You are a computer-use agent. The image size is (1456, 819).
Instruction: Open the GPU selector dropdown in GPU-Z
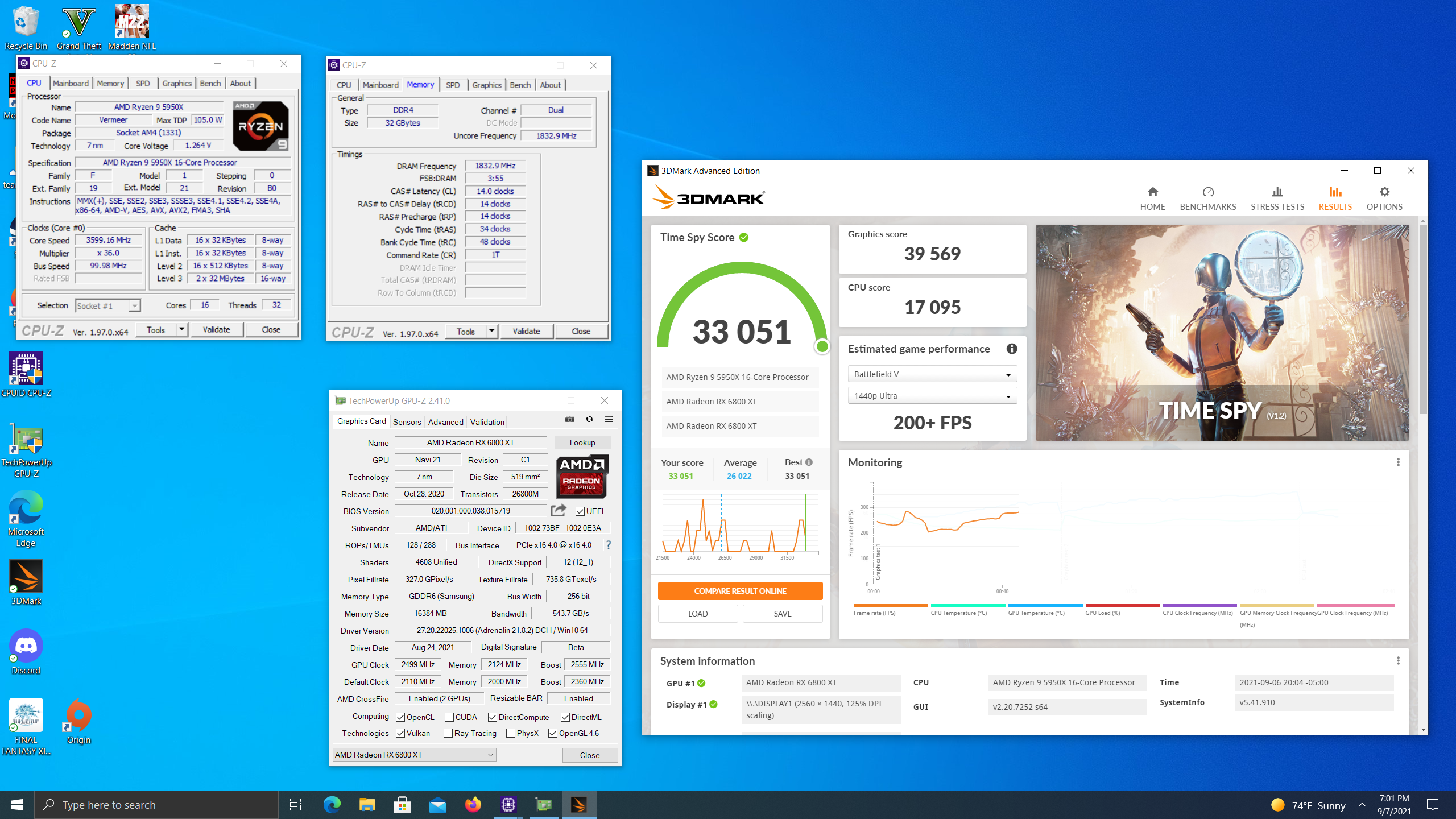coord(414,755)
